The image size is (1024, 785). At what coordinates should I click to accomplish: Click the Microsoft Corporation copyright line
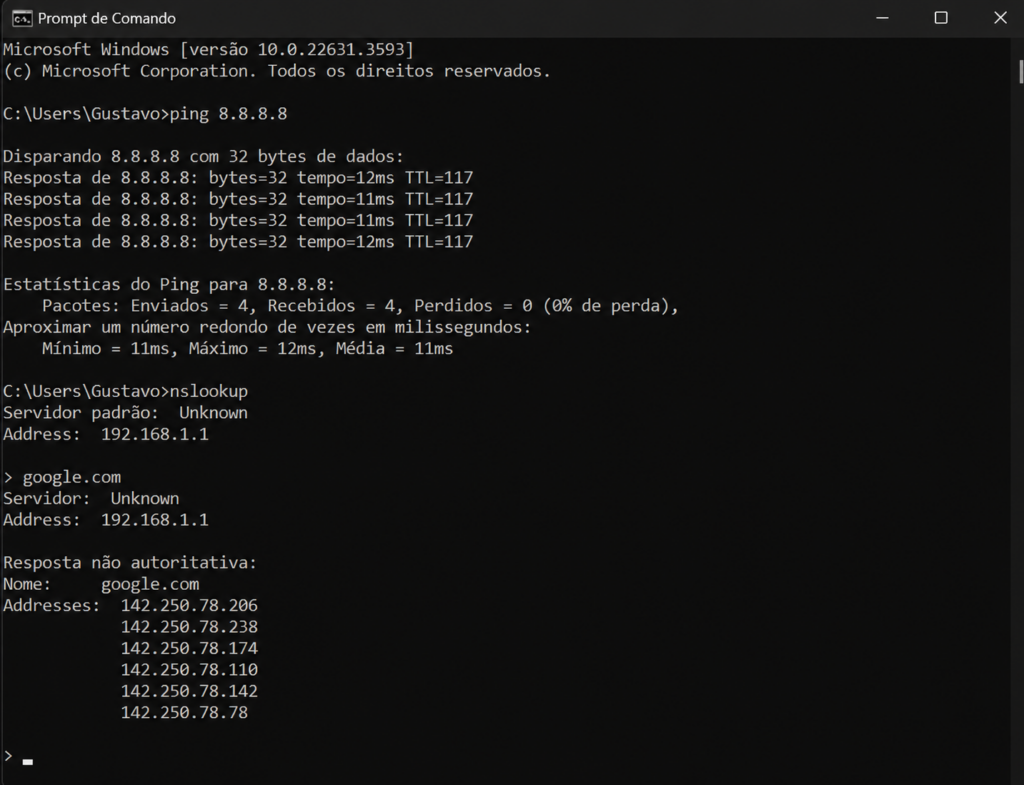pos(277,71)
